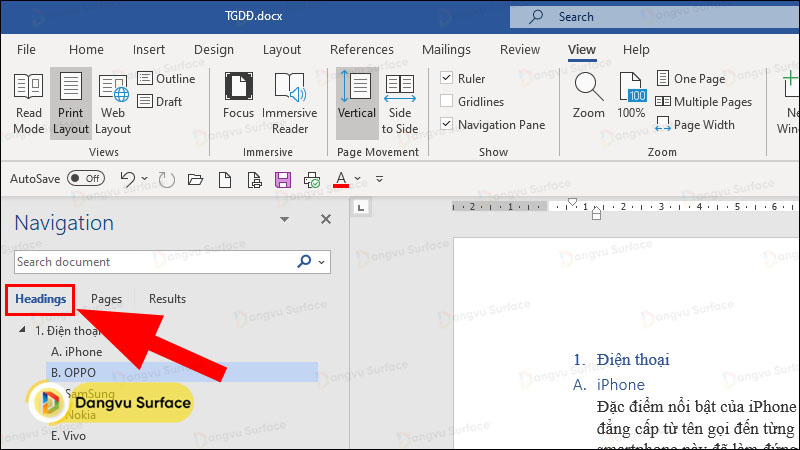This screenshot has width=800, height=450.
Task: Click the Undo icon
Action: (x=127, y=179)
